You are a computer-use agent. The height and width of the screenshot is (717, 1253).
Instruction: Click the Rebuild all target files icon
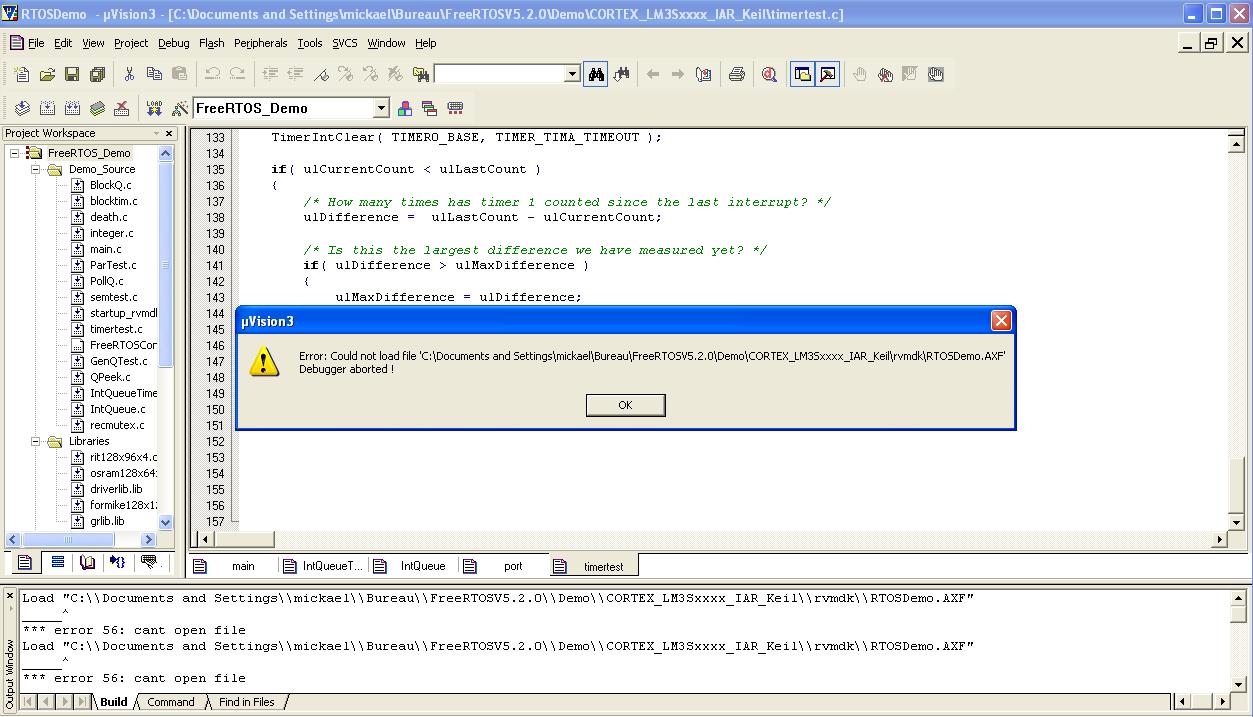[x=72, y=108]
